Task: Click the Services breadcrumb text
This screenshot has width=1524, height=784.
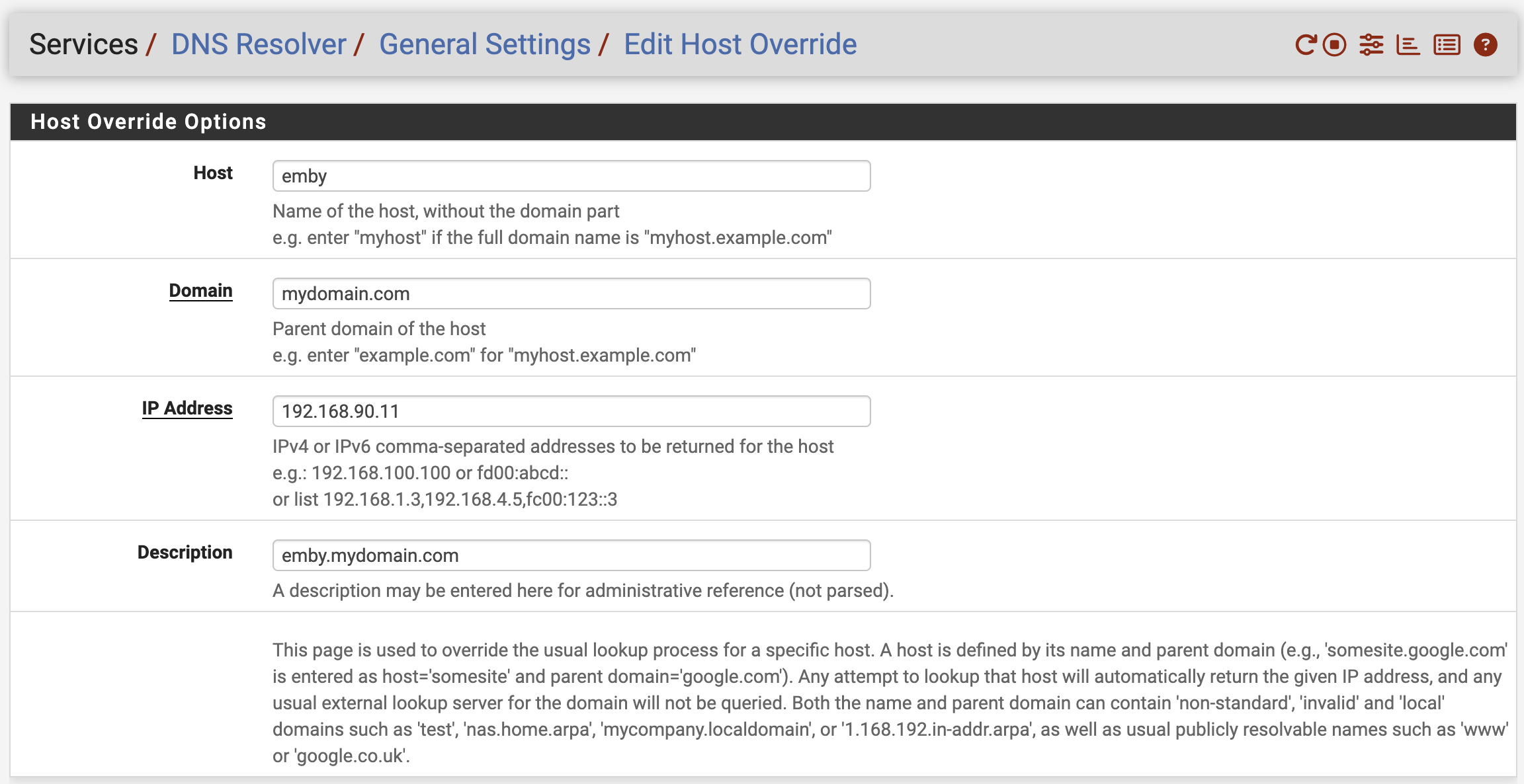Action: click(83, 45)
